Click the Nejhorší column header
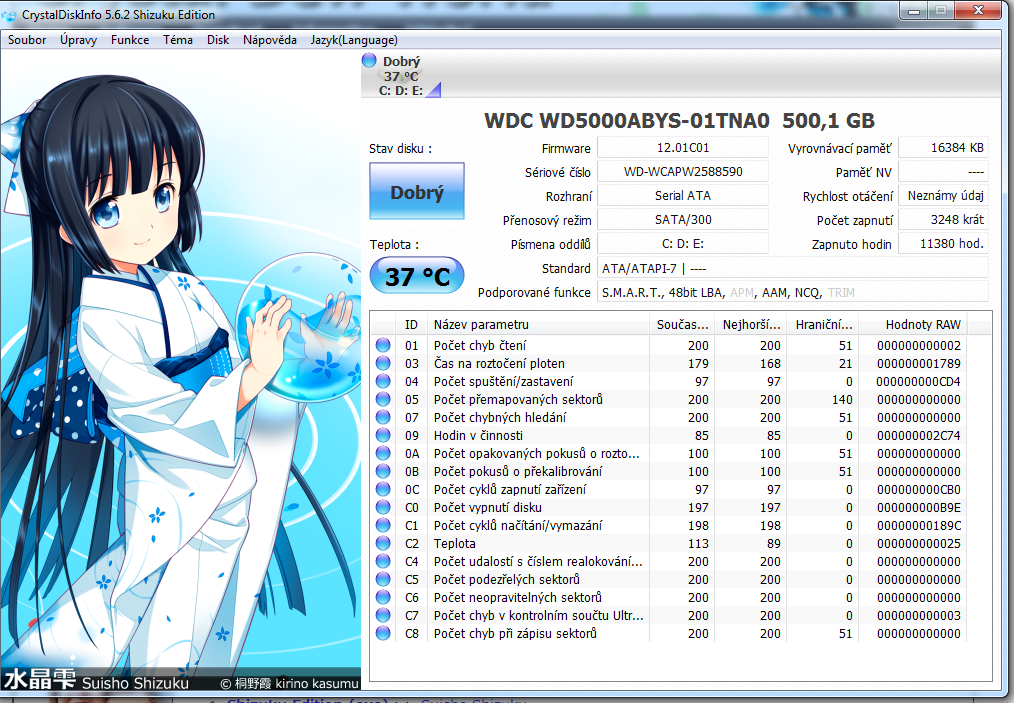This screenshot has width=1014, height=703. [751, 325]
